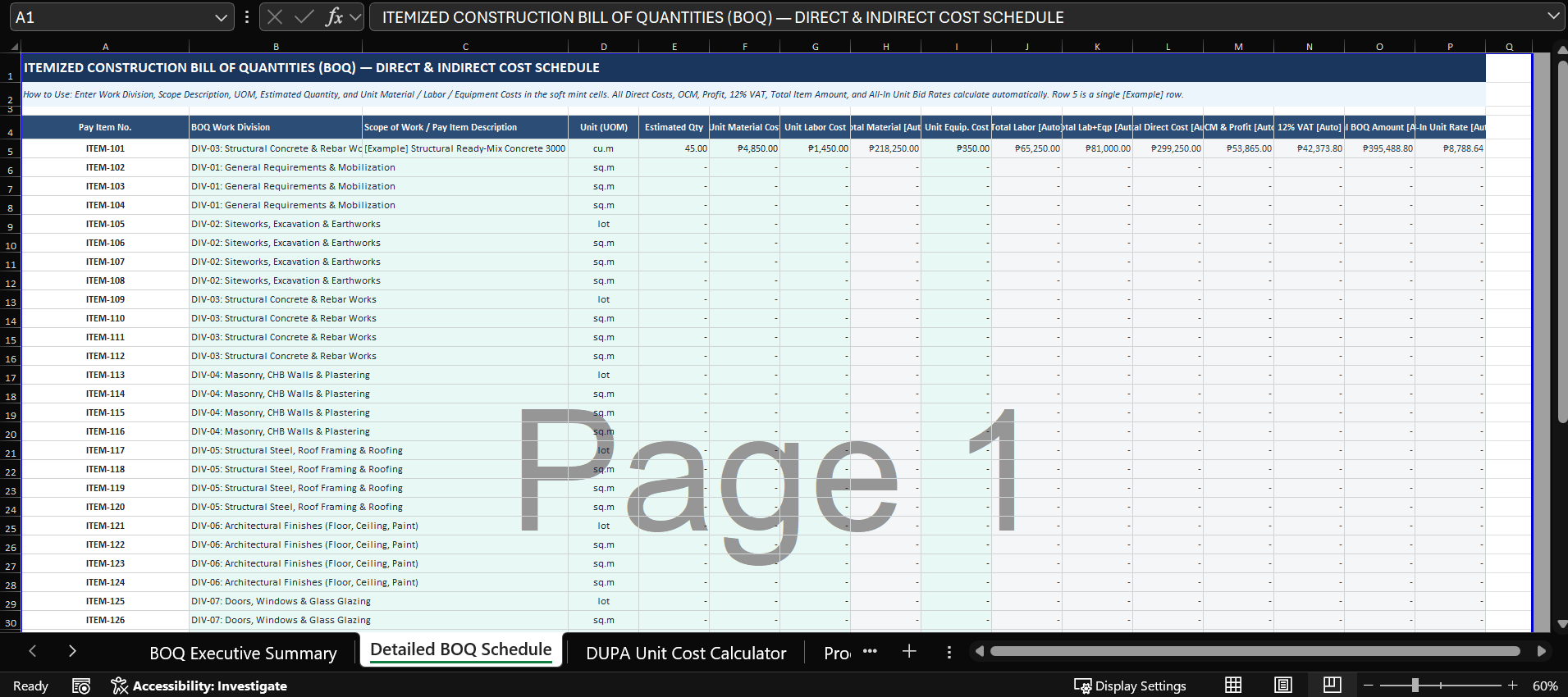Screen dimensions: 1568x697
Task: Click the ₱4,850.00 unit material cost cell
Action: 744,148
